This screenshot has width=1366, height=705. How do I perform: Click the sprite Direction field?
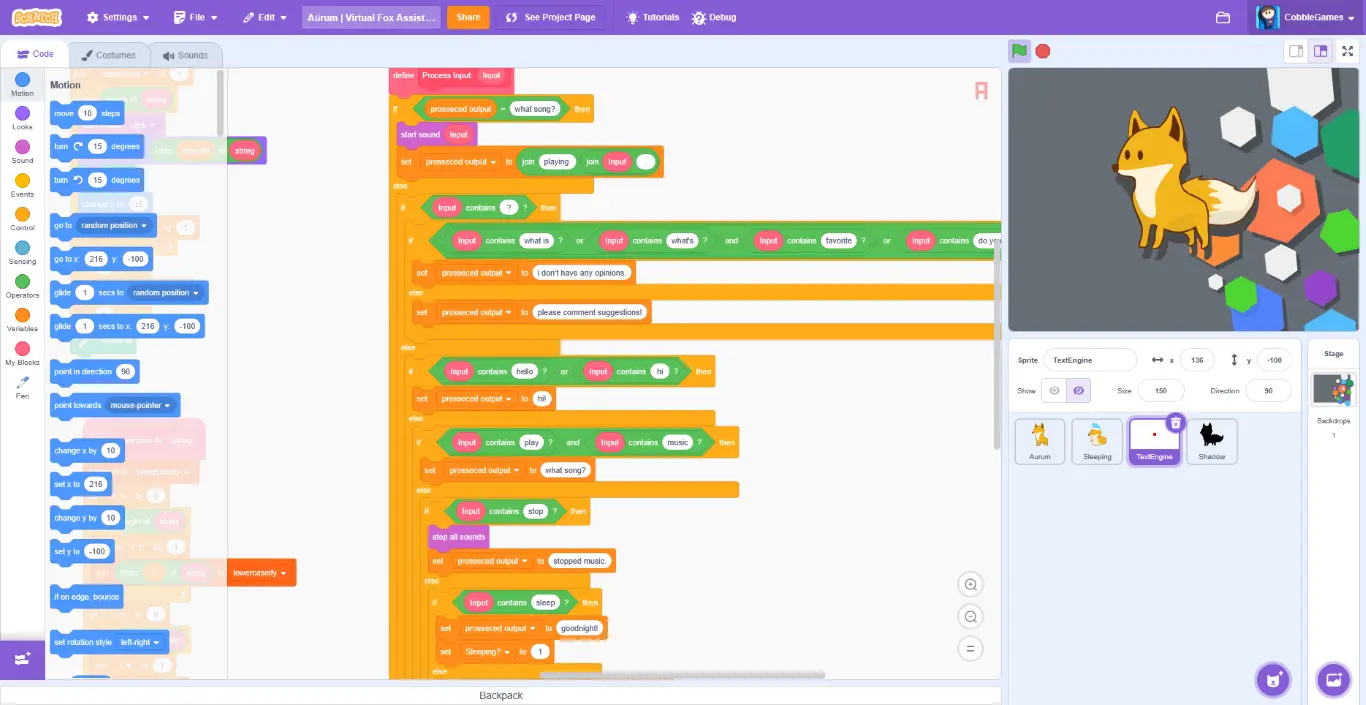(x=1268, y=391)
